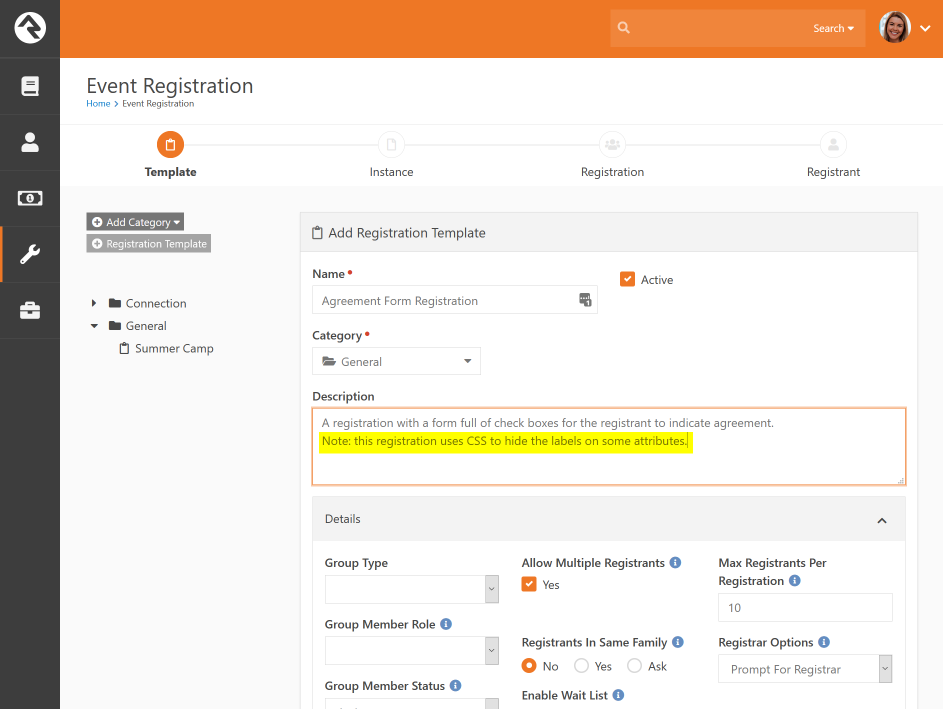Select the Registrant step icon

[x=834, y=145]
